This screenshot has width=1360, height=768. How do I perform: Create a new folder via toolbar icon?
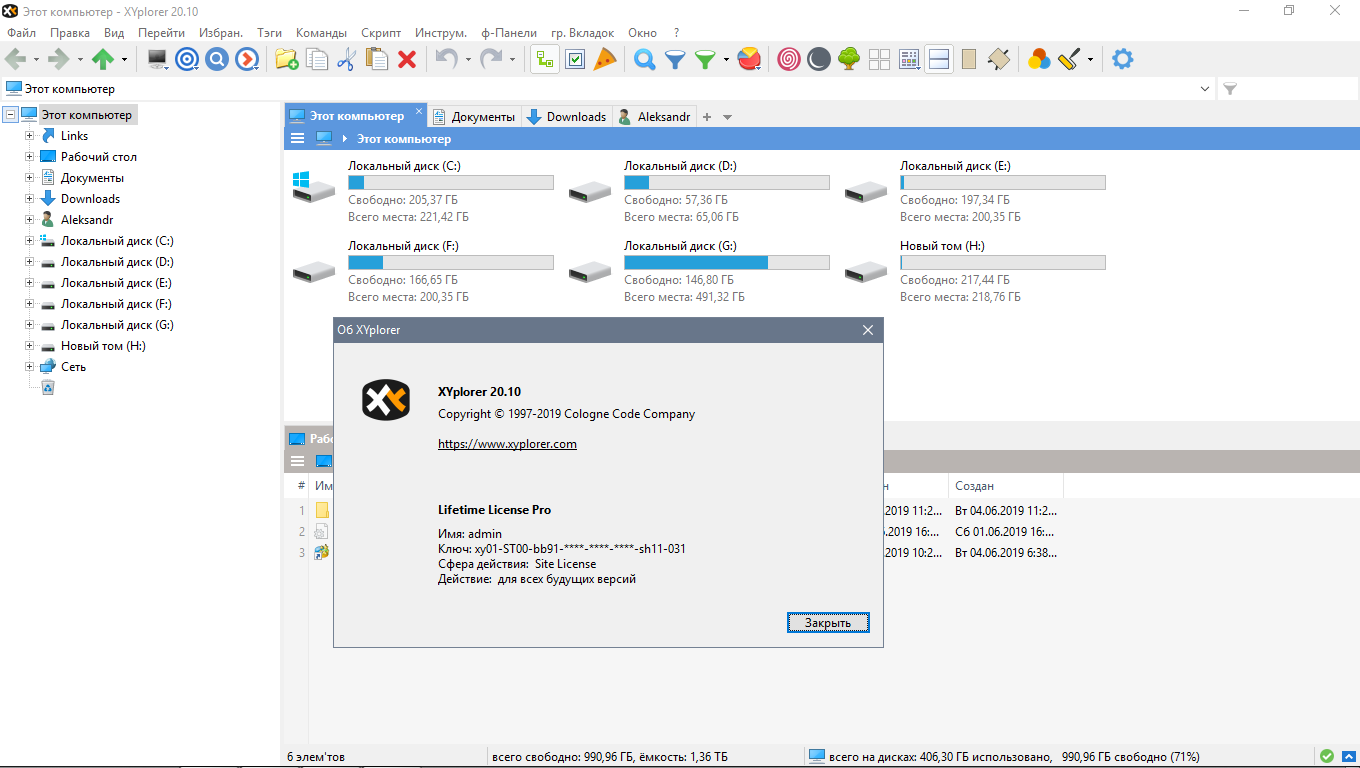pyautogui.click(x=286, y=60)
